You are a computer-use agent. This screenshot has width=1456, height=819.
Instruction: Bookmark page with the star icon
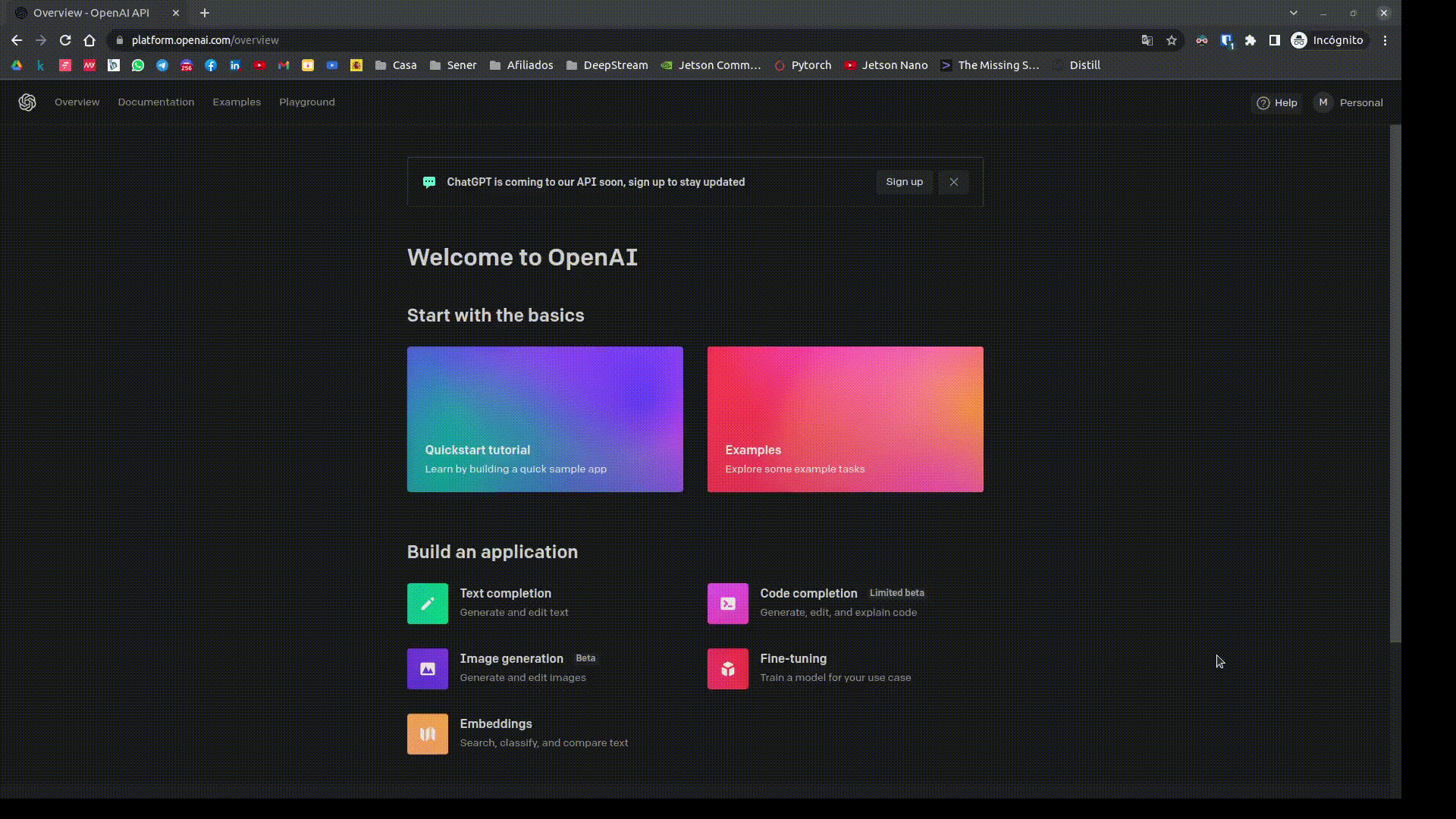(x=1172, y=40)
